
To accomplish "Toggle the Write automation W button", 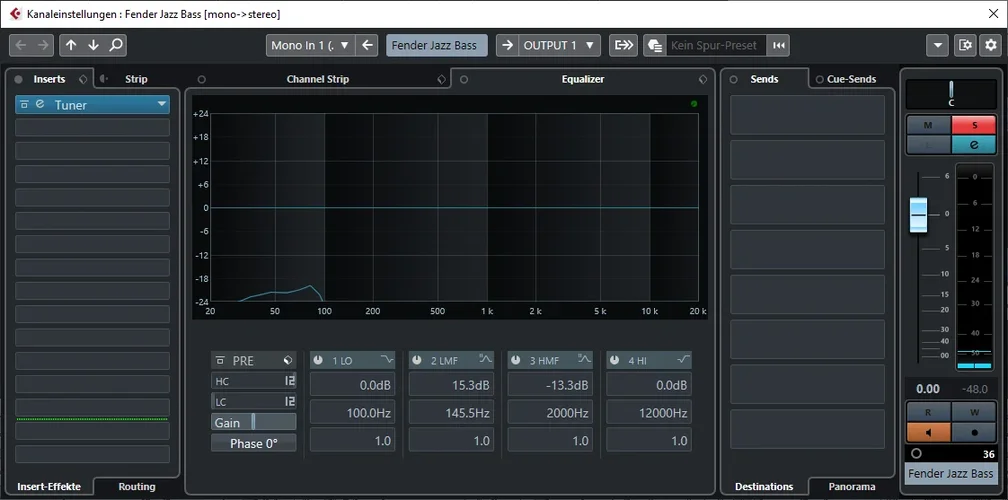I will tap(973, 412).
